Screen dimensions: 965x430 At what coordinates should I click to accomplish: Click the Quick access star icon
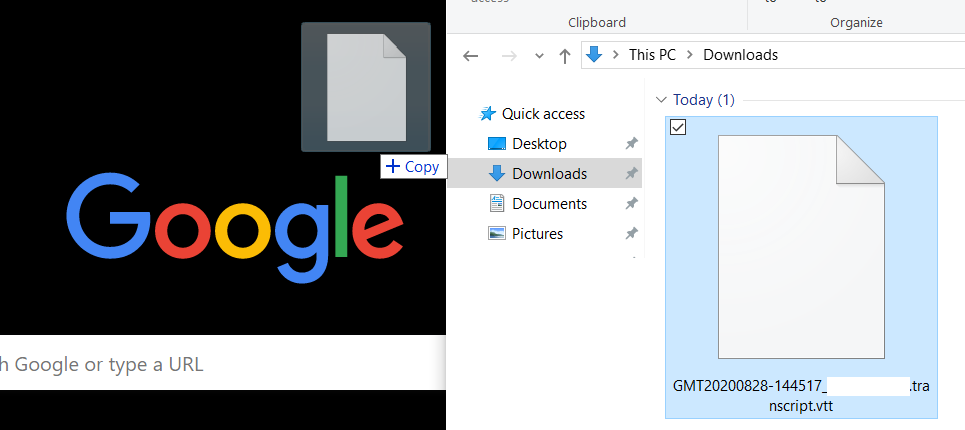coord(488,114)
